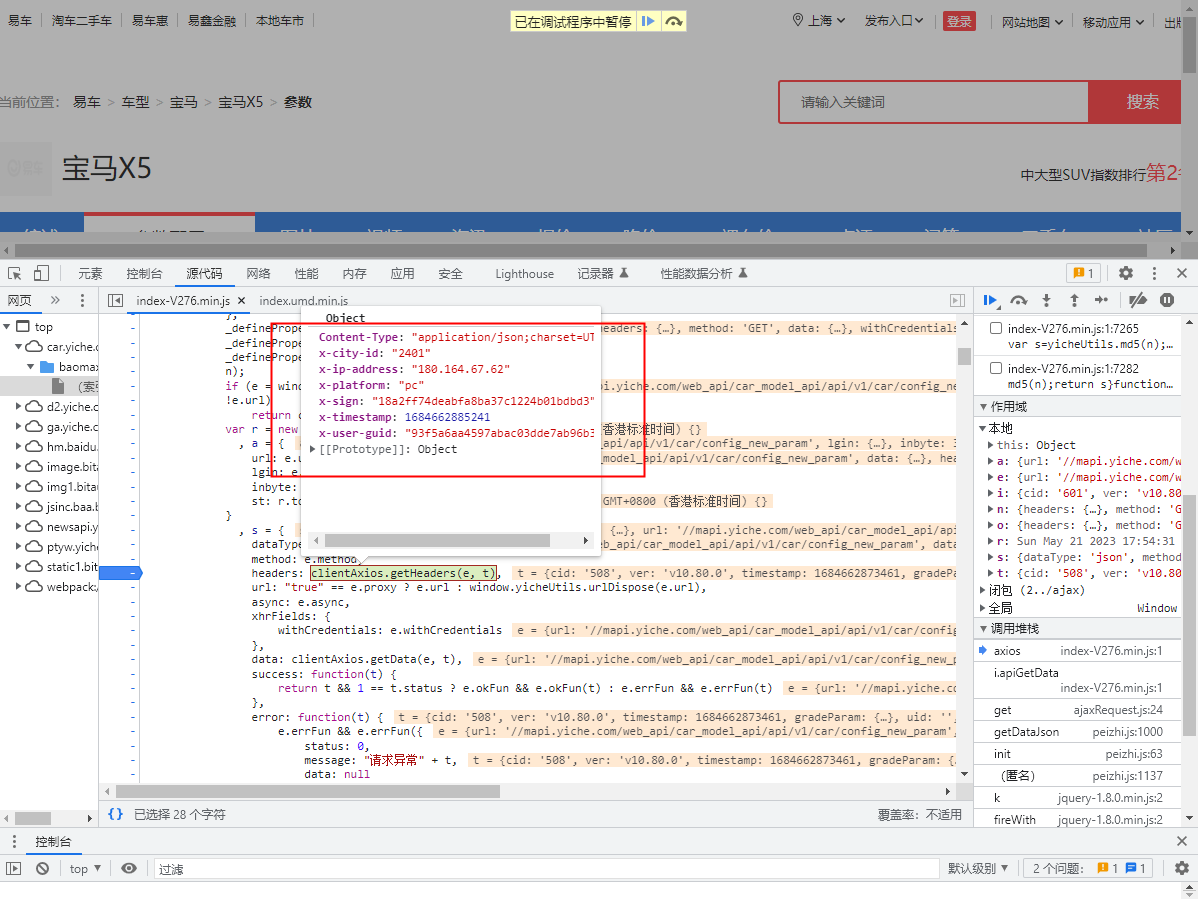Resume execution in debugger toolbar
This screenshot has height=899, width=1198.
tap(990, 300)
